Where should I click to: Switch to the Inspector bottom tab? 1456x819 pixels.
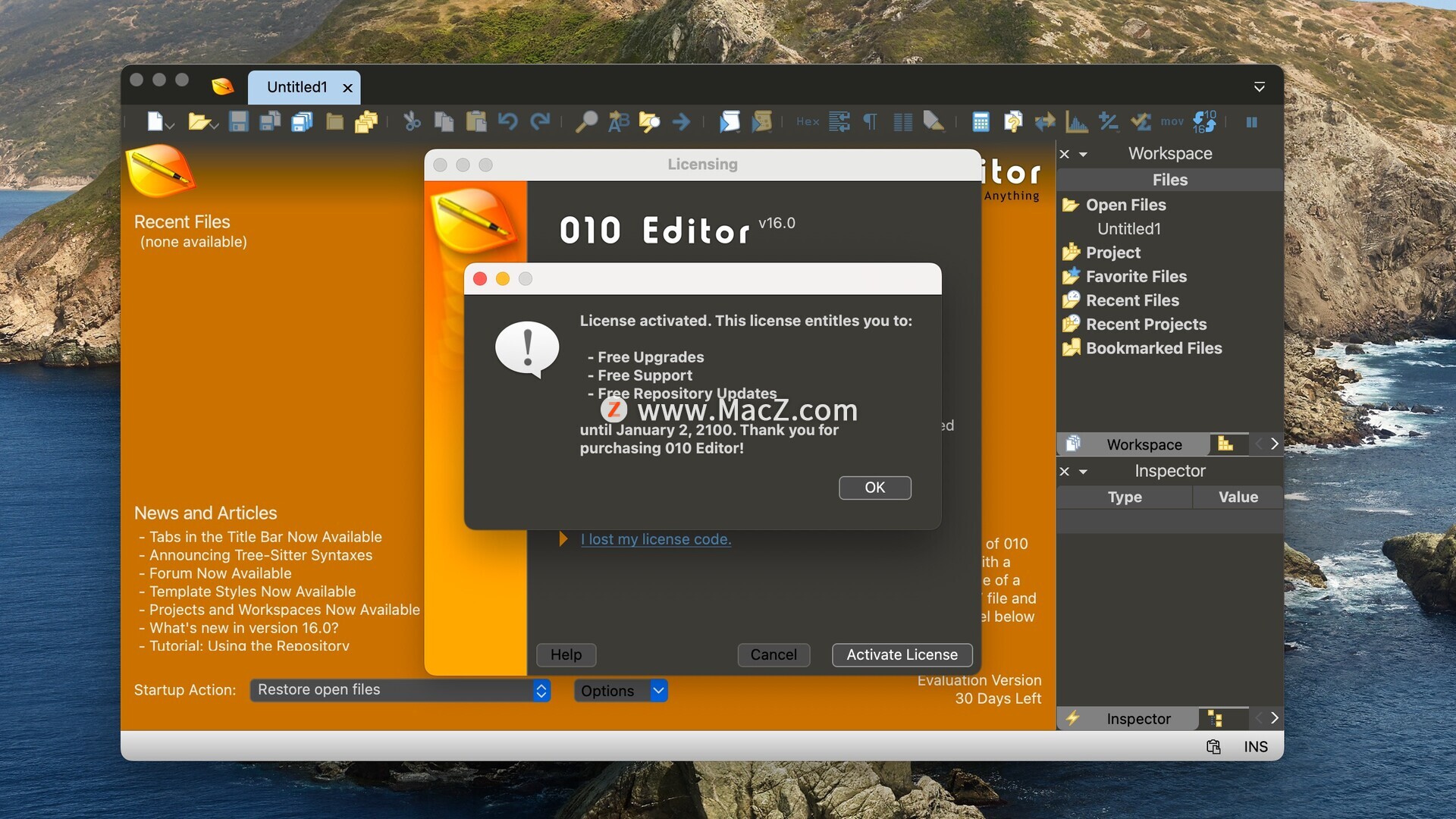point(1128,718)
